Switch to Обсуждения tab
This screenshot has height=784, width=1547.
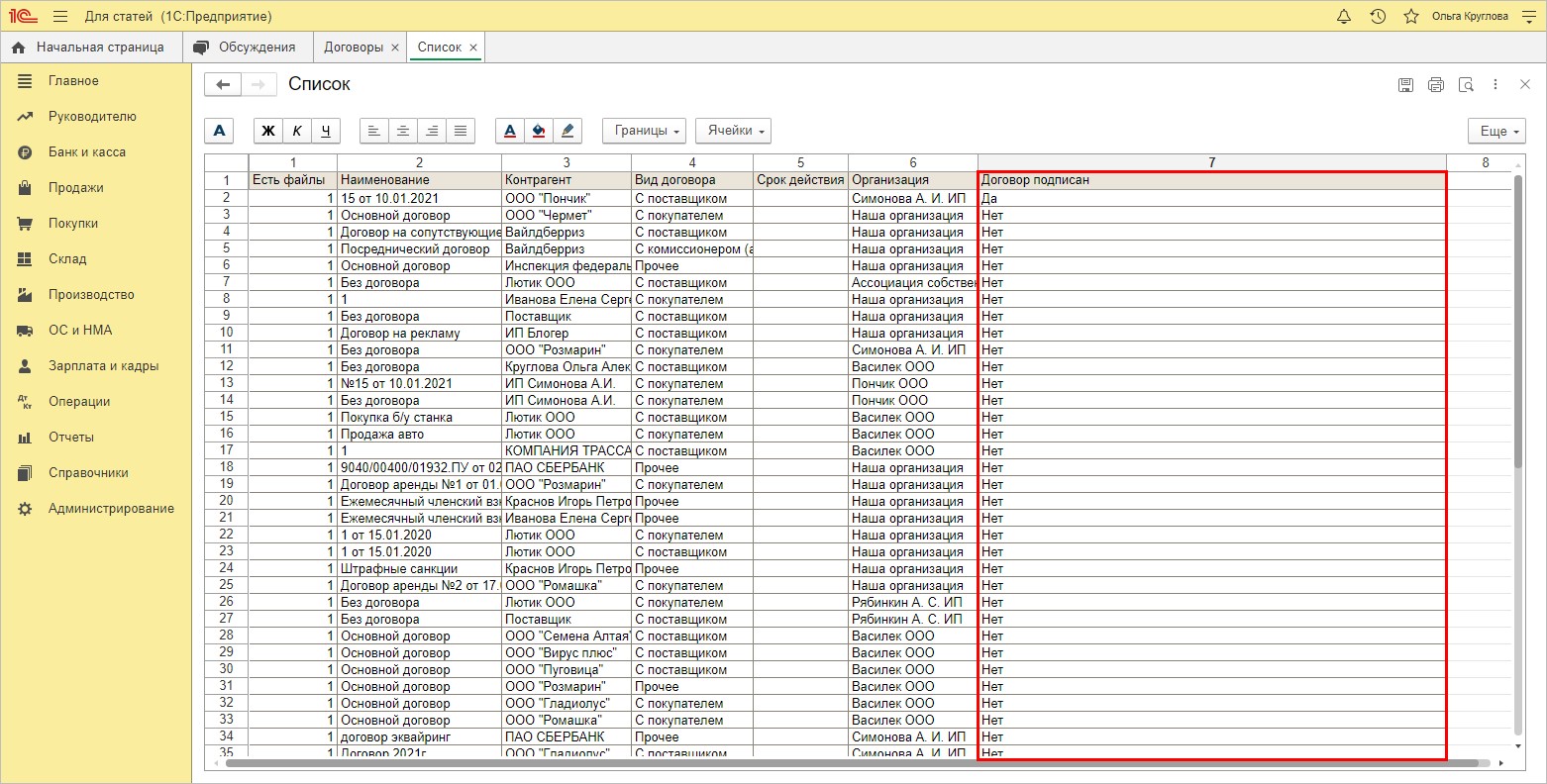coord(248,48)
